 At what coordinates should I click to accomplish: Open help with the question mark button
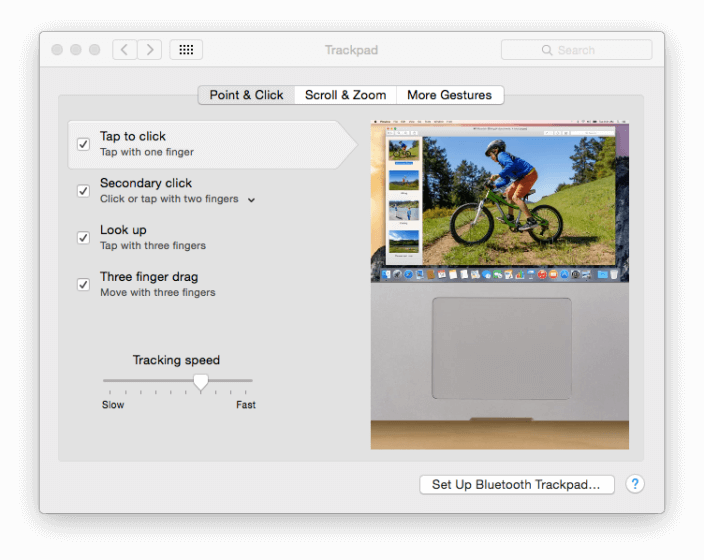coord(635,484)
